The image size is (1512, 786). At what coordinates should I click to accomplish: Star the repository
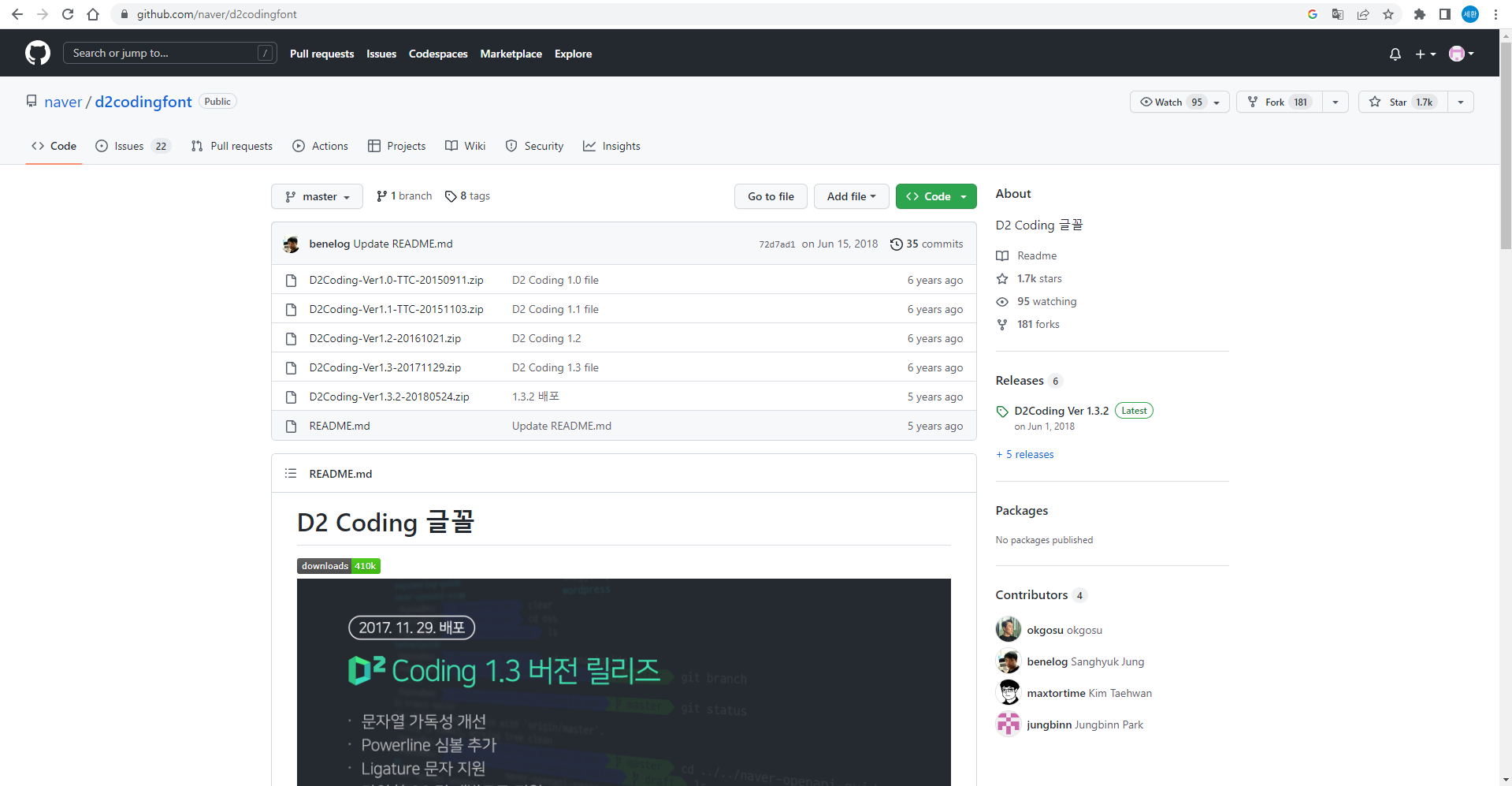point(1403,102)
